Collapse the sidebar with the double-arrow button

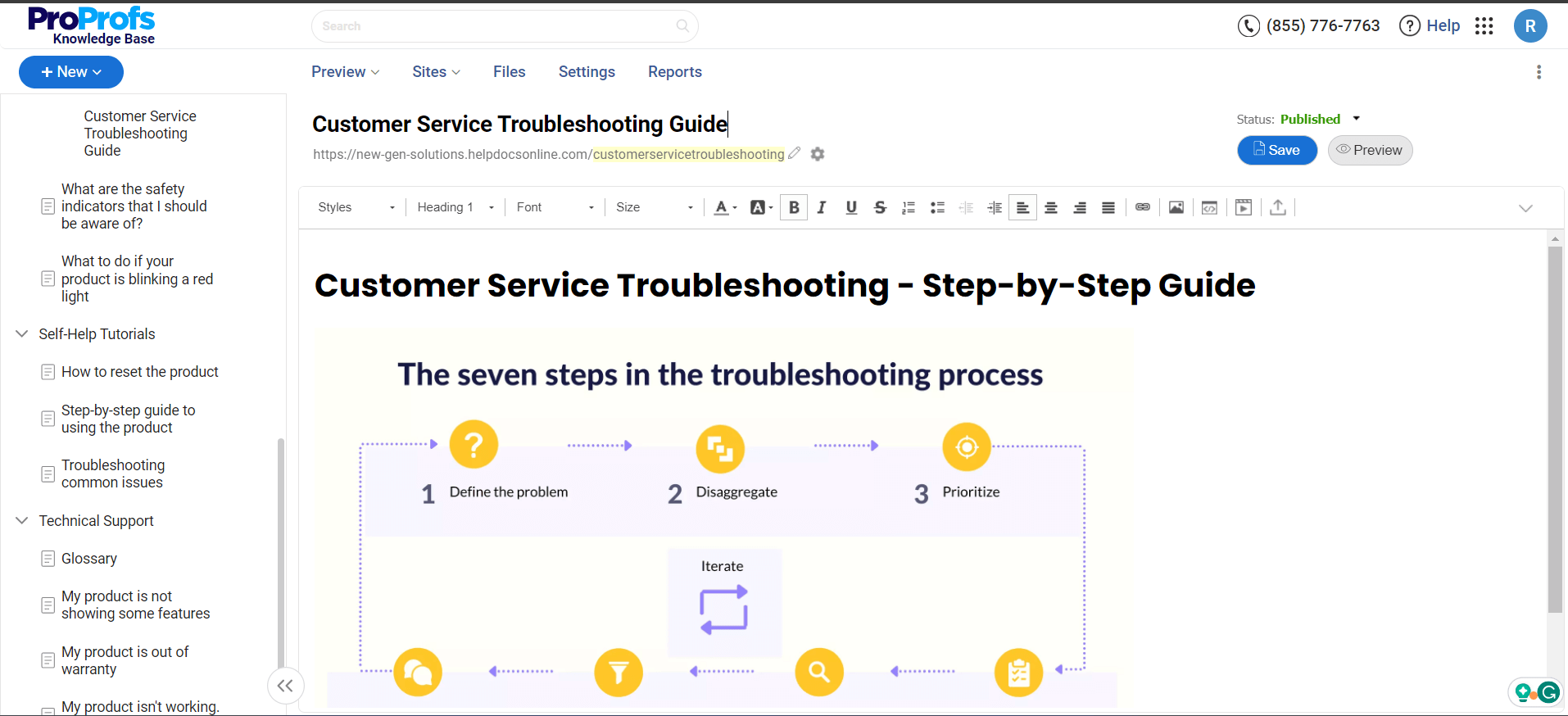285,686
